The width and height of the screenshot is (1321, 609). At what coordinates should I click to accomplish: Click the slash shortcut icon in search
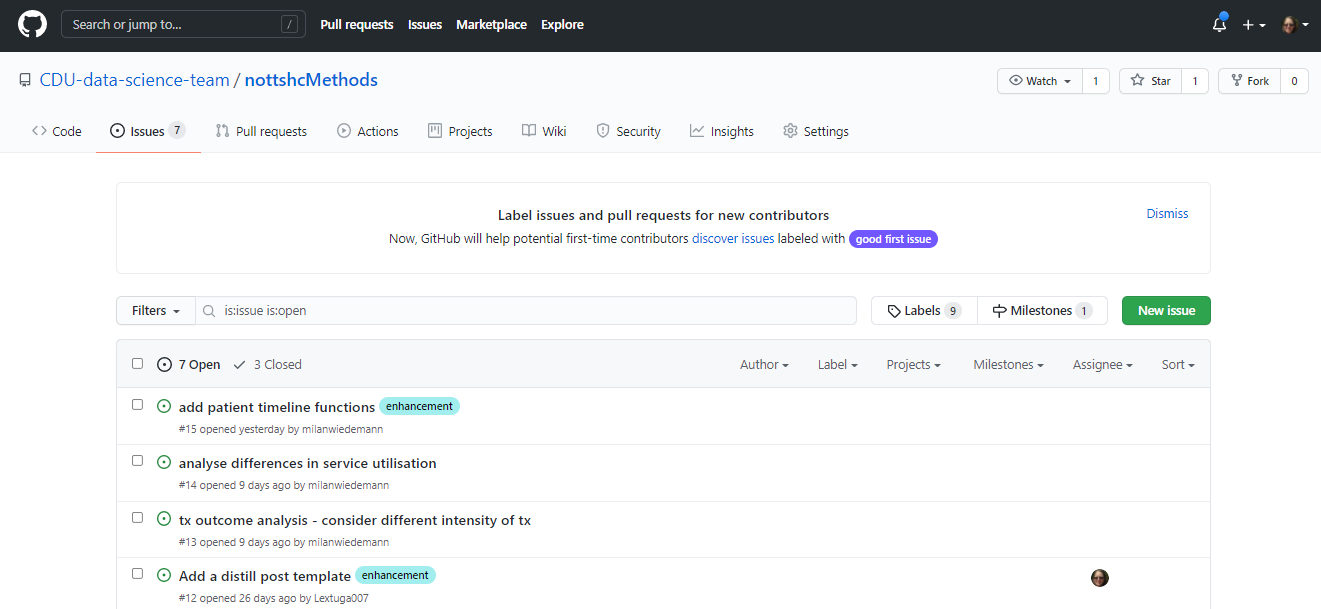(x=290, y=24)
